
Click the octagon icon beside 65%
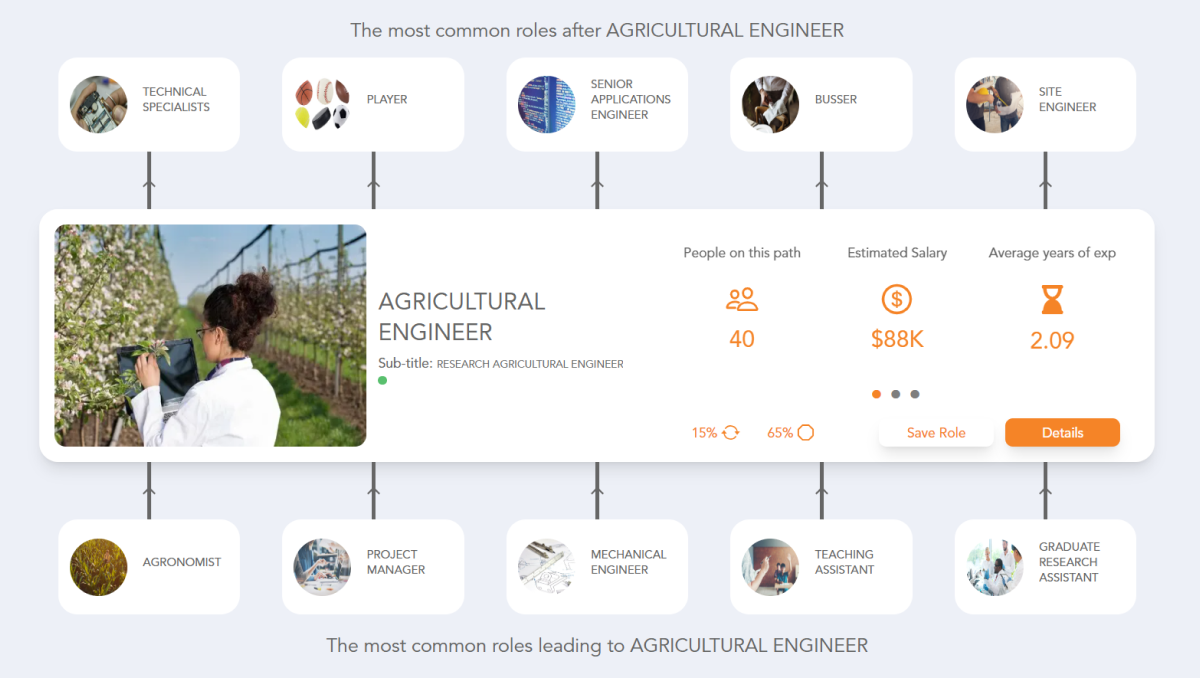[806, 432]
